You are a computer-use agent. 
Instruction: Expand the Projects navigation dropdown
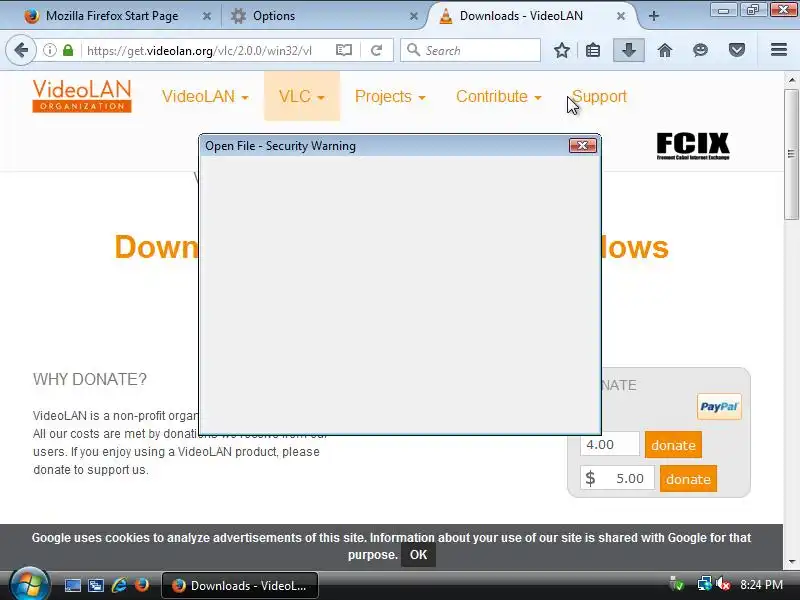point(390,96)
